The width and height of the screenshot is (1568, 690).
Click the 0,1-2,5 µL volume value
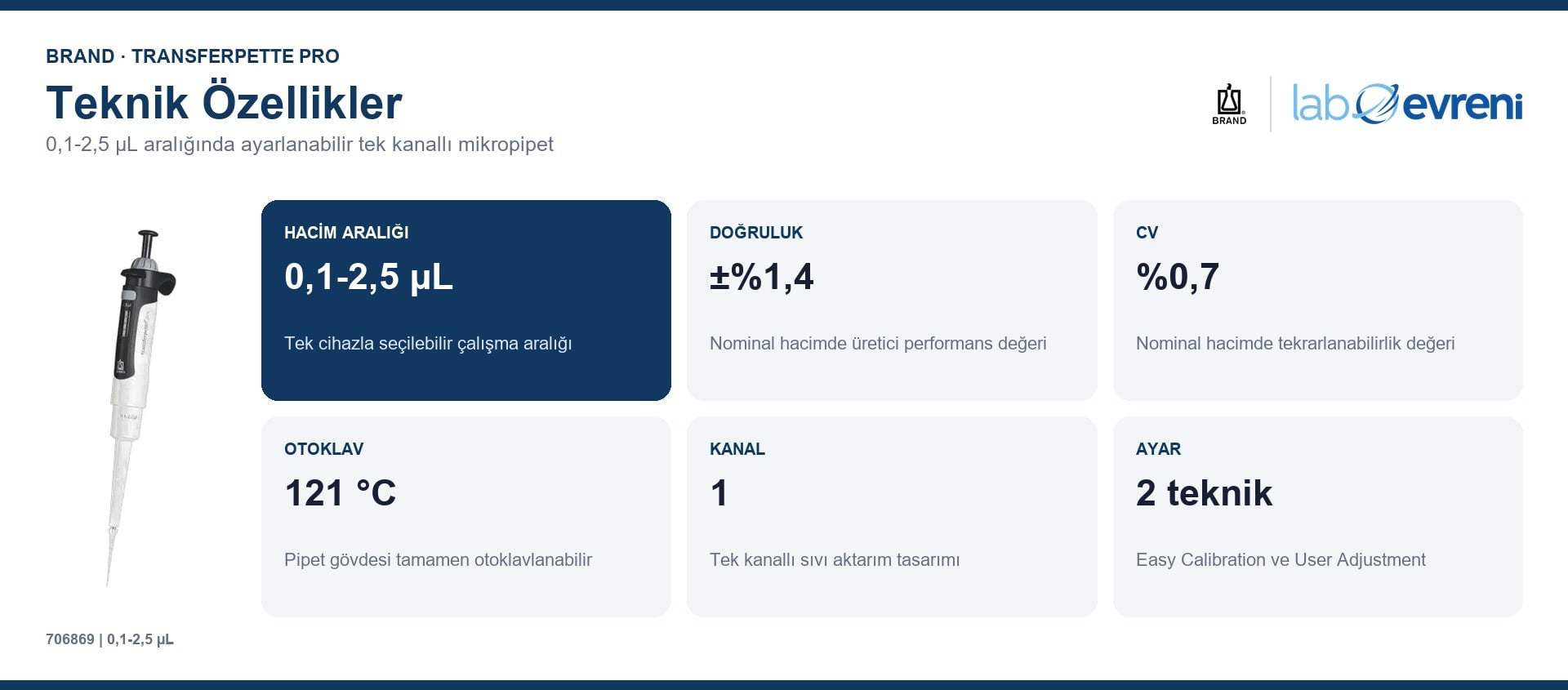click(x=368, y=277)
